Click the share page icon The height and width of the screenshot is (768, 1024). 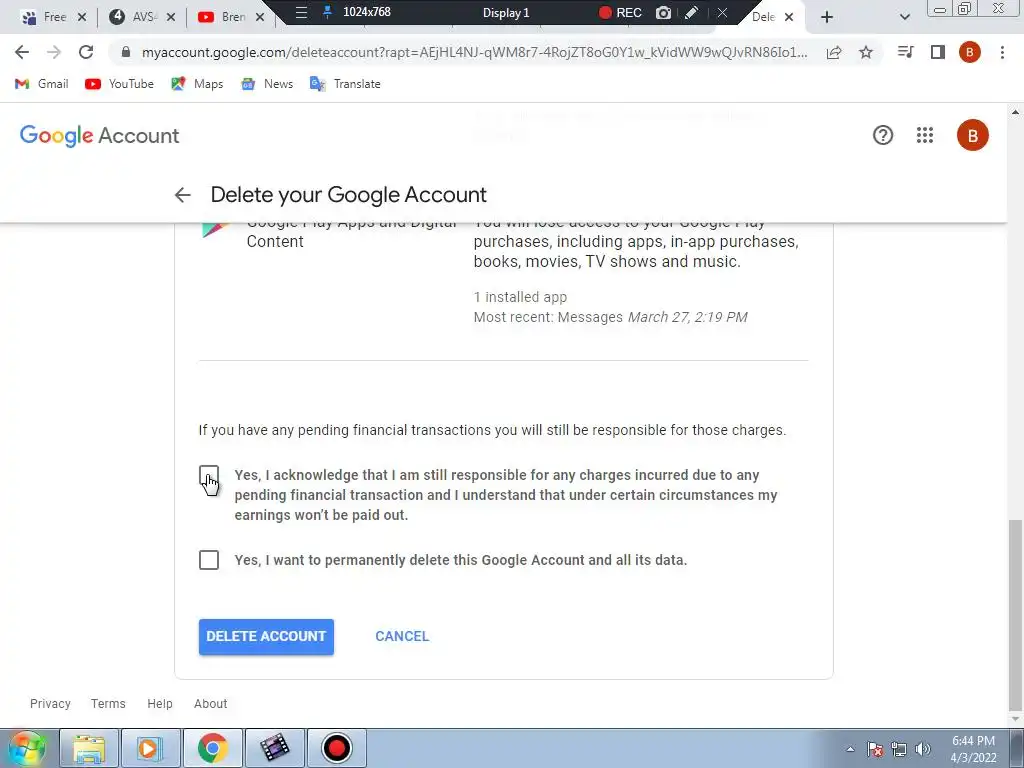(833, 52)
